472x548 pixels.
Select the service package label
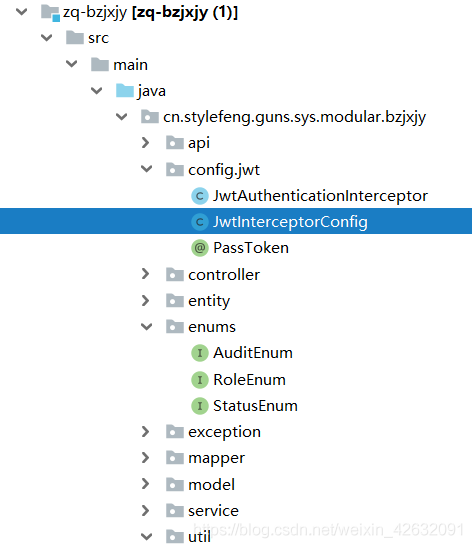point(213,511)
